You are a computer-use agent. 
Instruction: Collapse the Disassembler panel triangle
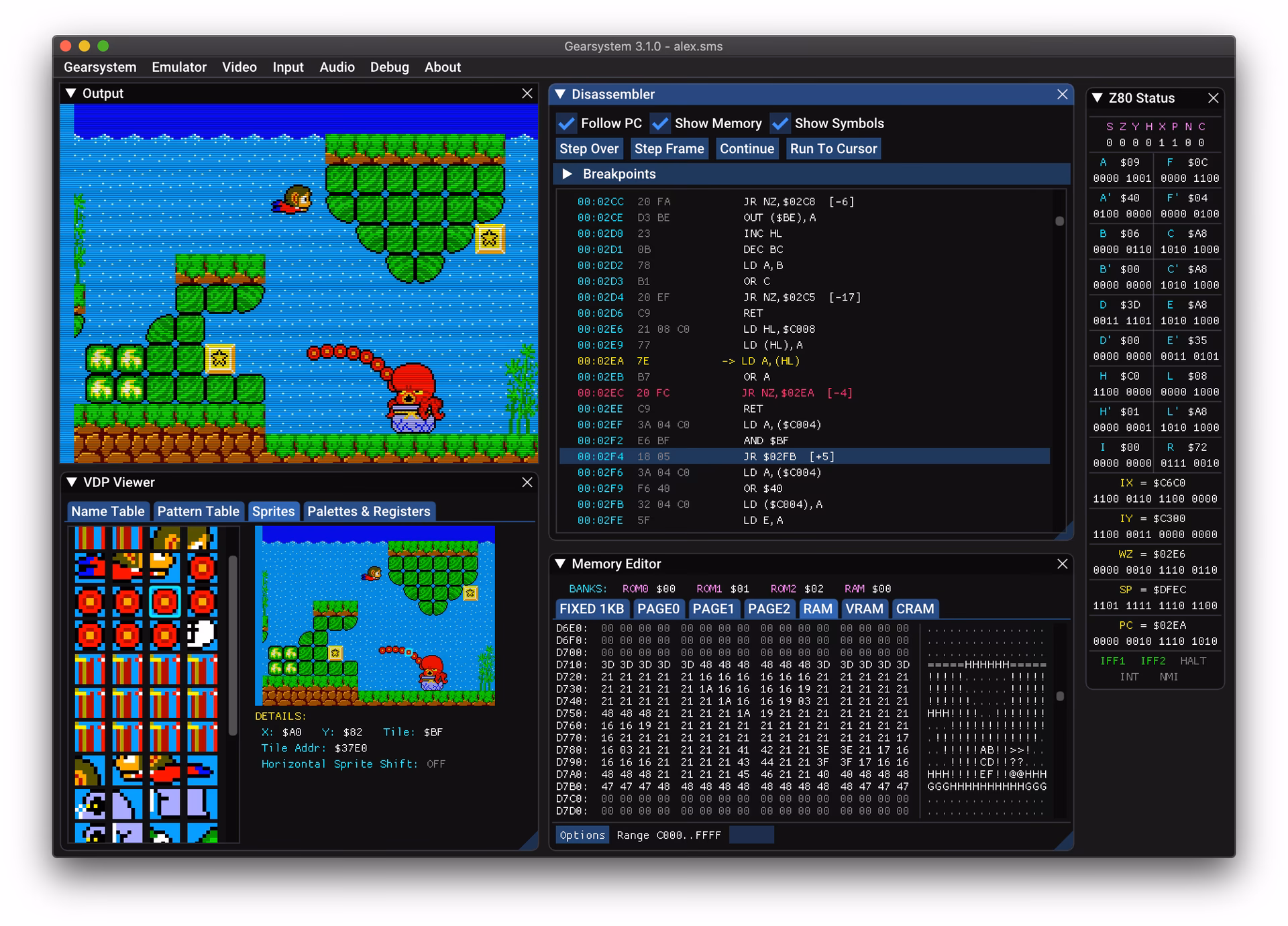coord(560,94)
